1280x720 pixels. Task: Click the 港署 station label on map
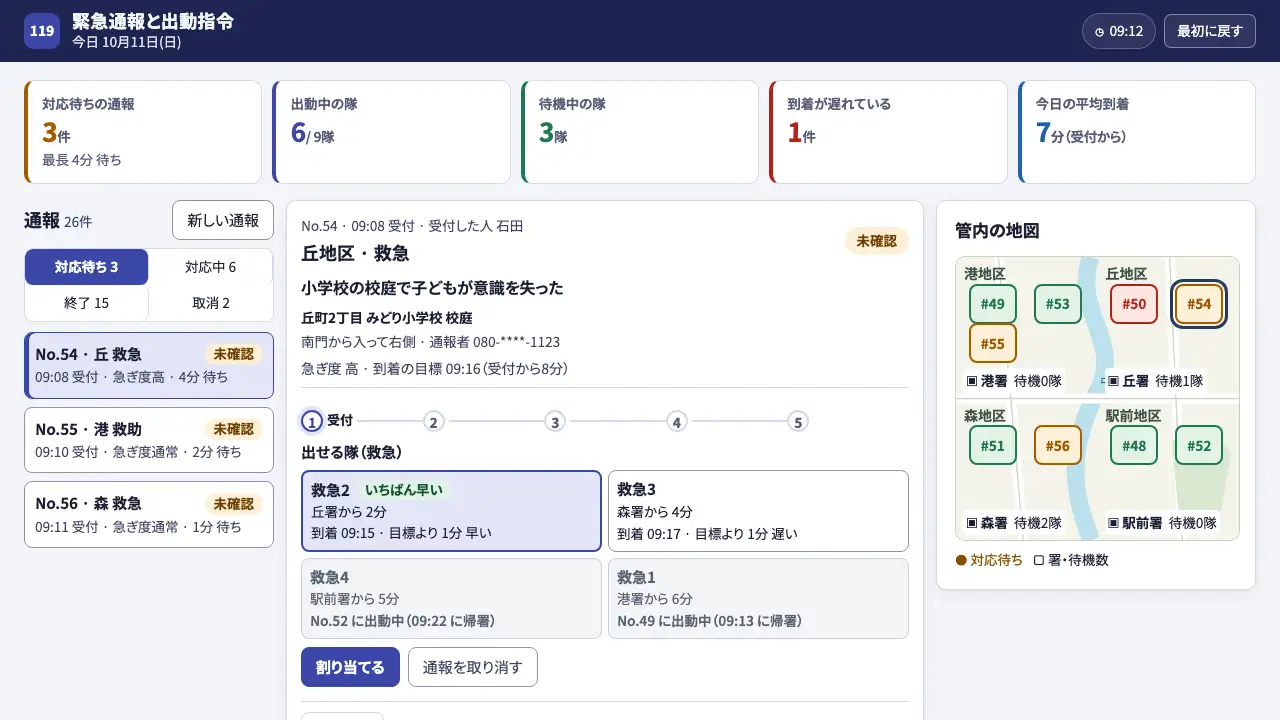pyautogui.click(x=1014, y=381)
